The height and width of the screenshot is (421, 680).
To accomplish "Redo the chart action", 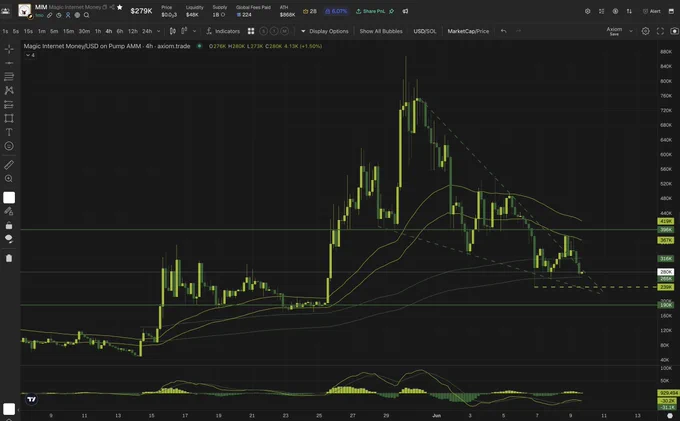I will [518, 31].
